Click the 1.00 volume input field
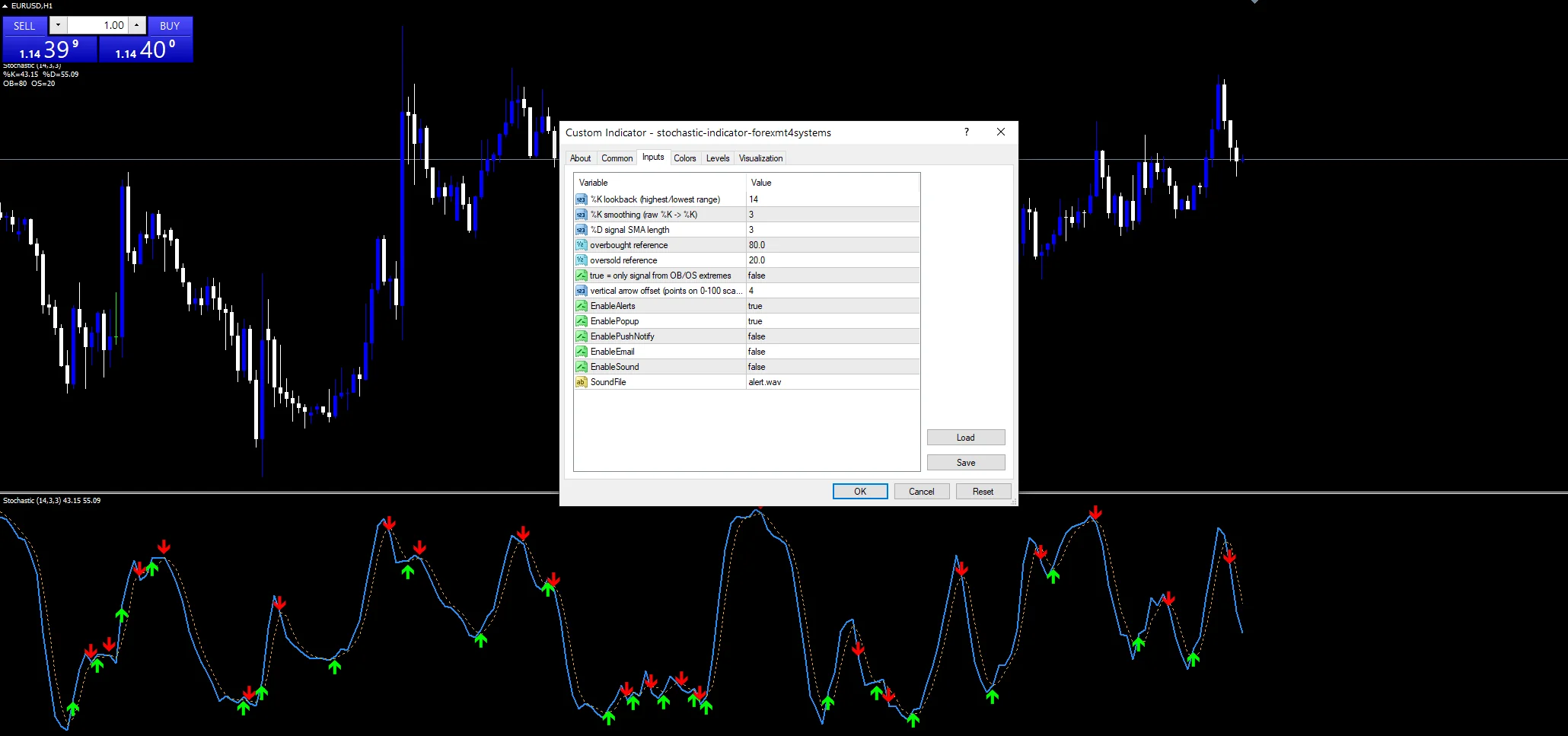Image resolution: width=1568 pixels, height=736 pixels. 97,25
